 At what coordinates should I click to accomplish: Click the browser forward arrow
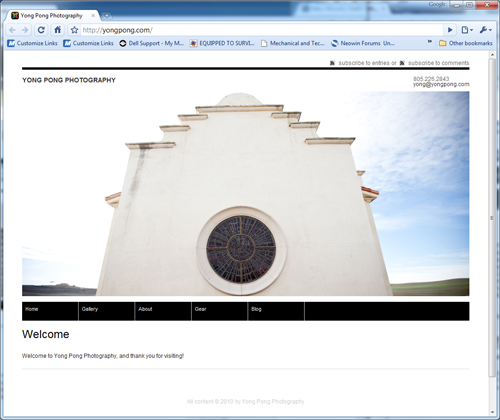pyautogui.click(x=25, y=30)
